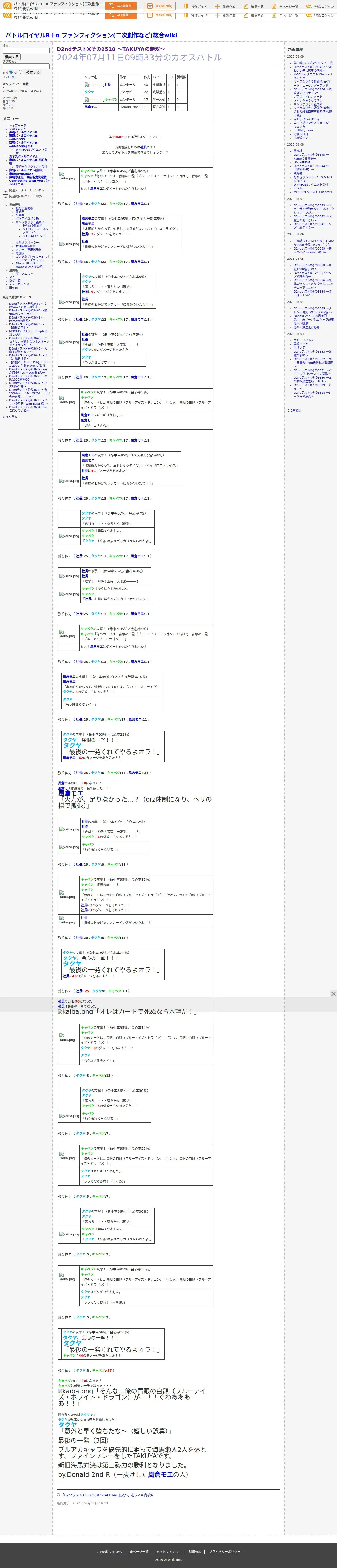Open 初めての方へ in the menu
337x1568 pixels.
18,129
